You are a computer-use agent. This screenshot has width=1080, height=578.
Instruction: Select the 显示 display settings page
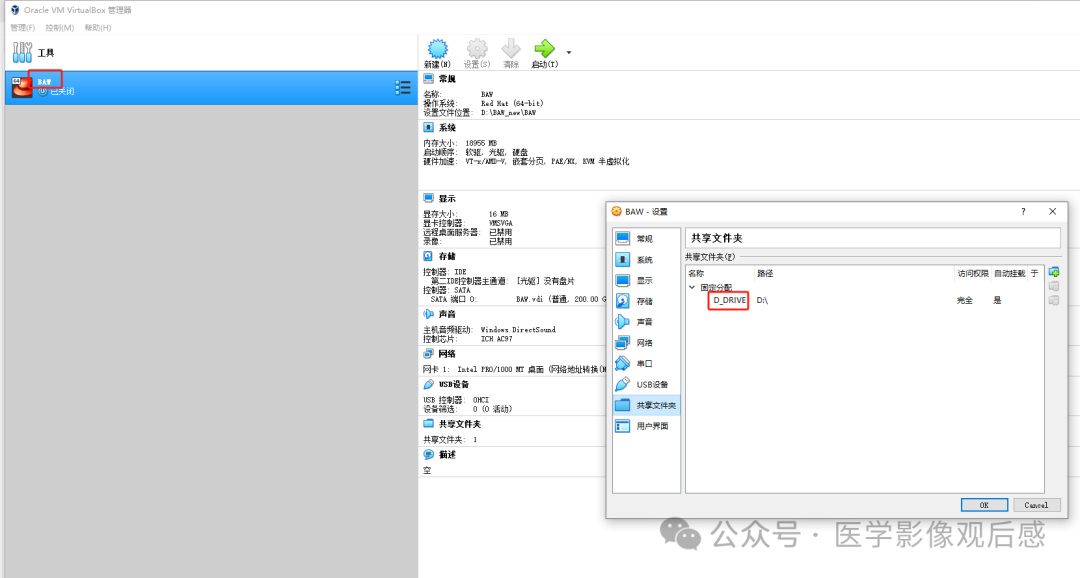645,280
